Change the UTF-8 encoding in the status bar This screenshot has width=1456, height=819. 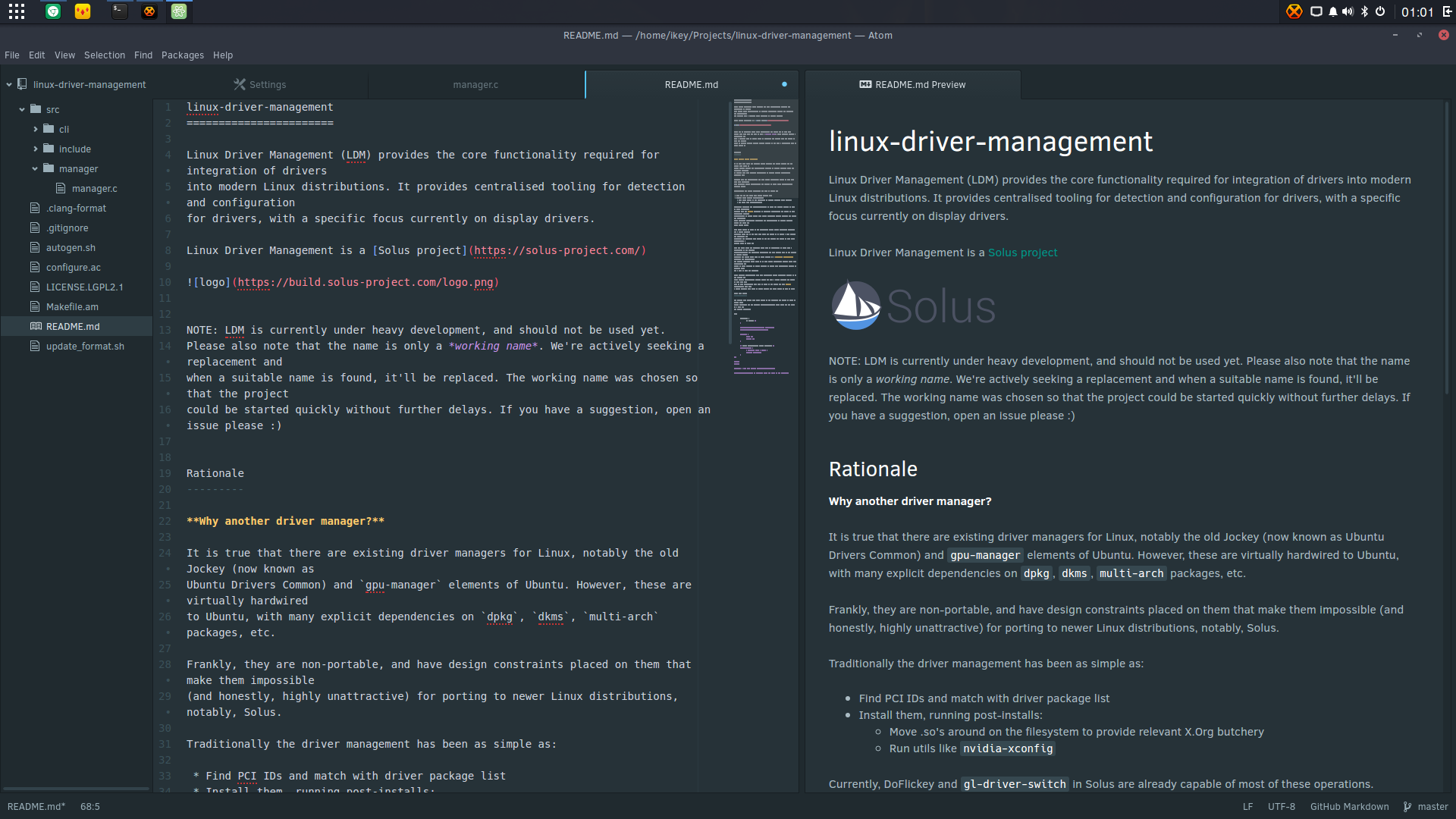pyautogui.click(x=1282, y=807)
